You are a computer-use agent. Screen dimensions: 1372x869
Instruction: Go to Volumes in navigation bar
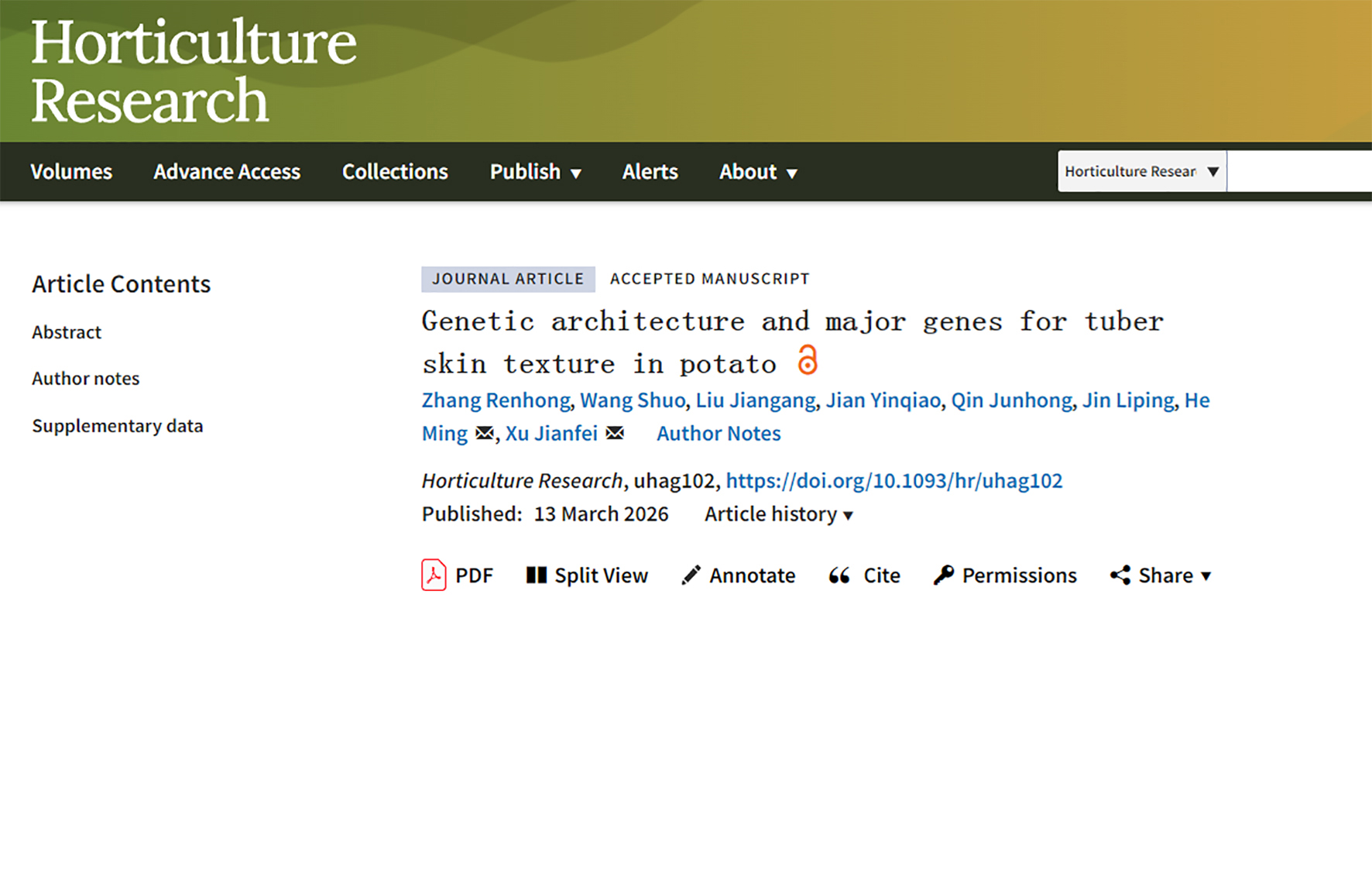(71, 172)
